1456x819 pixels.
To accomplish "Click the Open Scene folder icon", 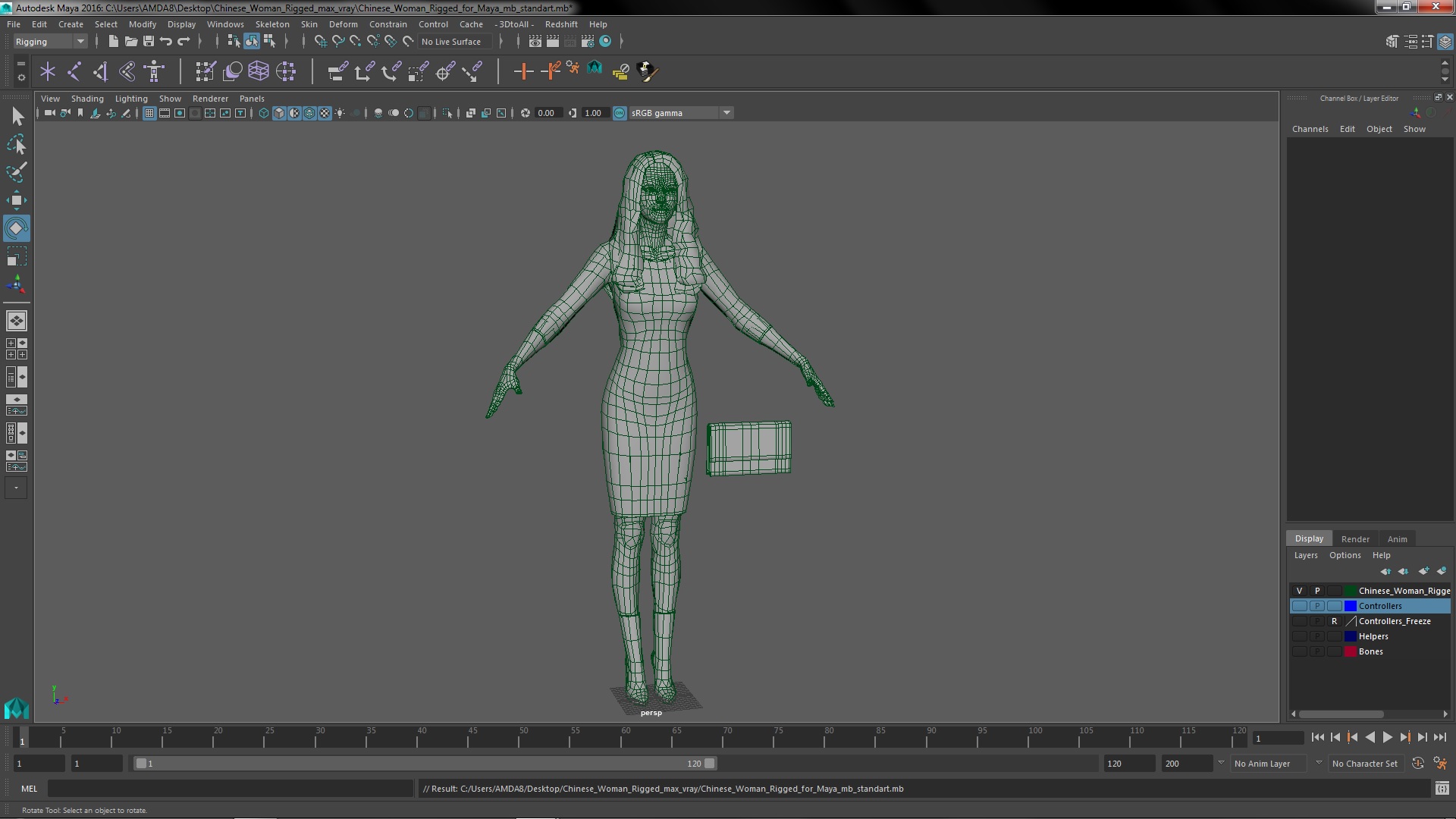I will (x=130, y=41).
